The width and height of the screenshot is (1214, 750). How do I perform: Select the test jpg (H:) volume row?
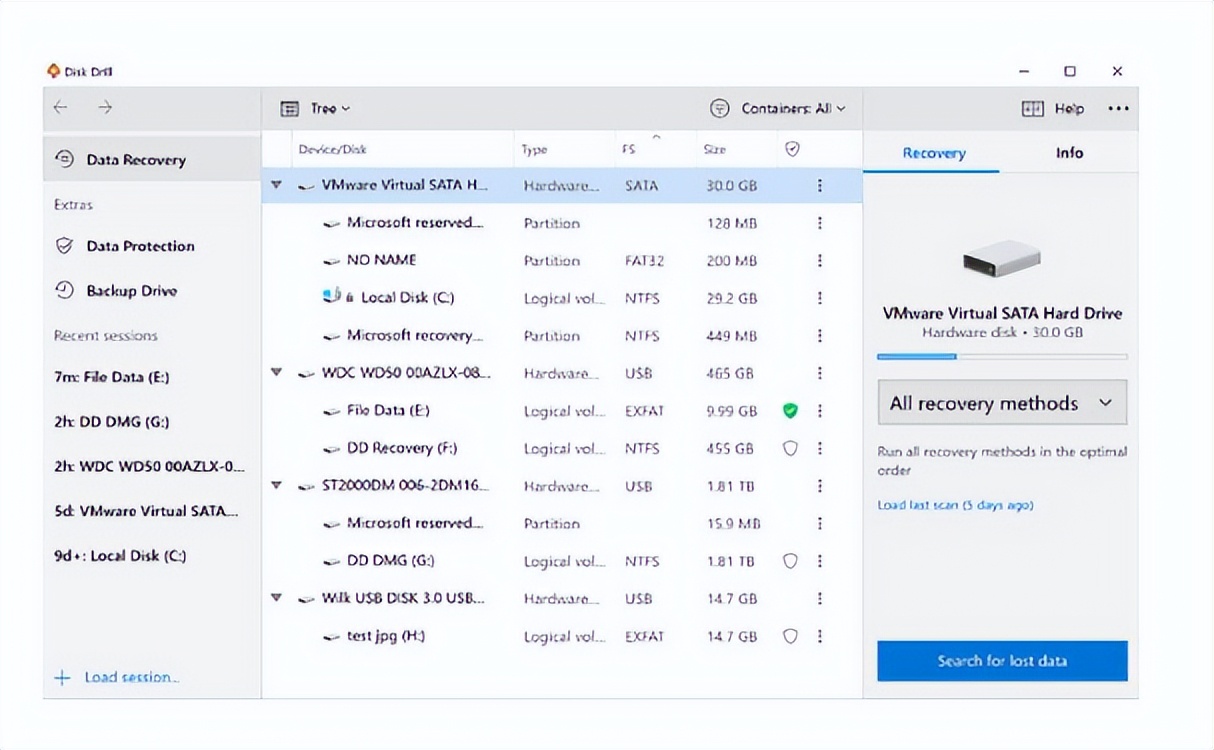coord(562,636)
